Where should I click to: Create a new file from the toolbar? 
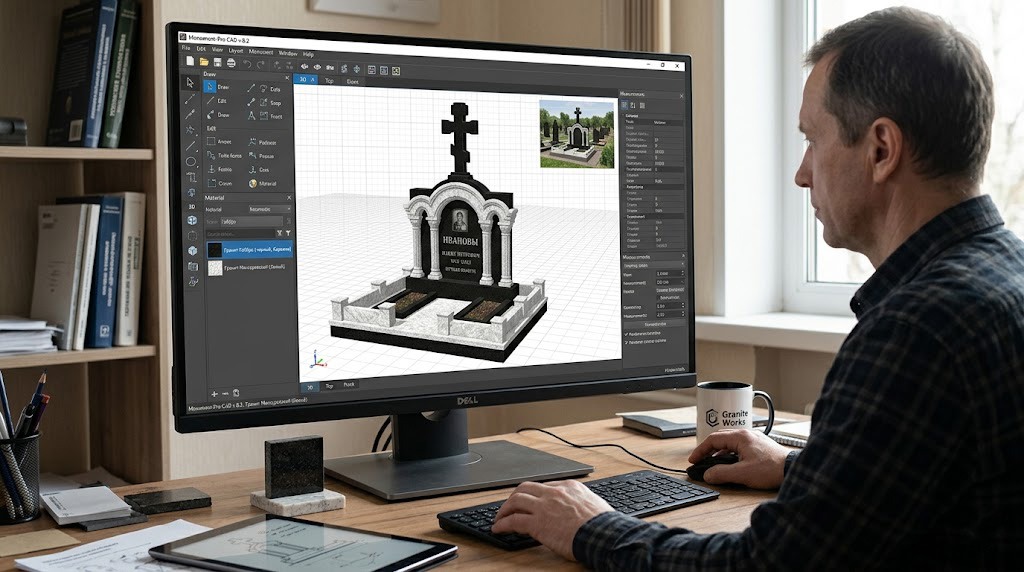click(190, 61)
